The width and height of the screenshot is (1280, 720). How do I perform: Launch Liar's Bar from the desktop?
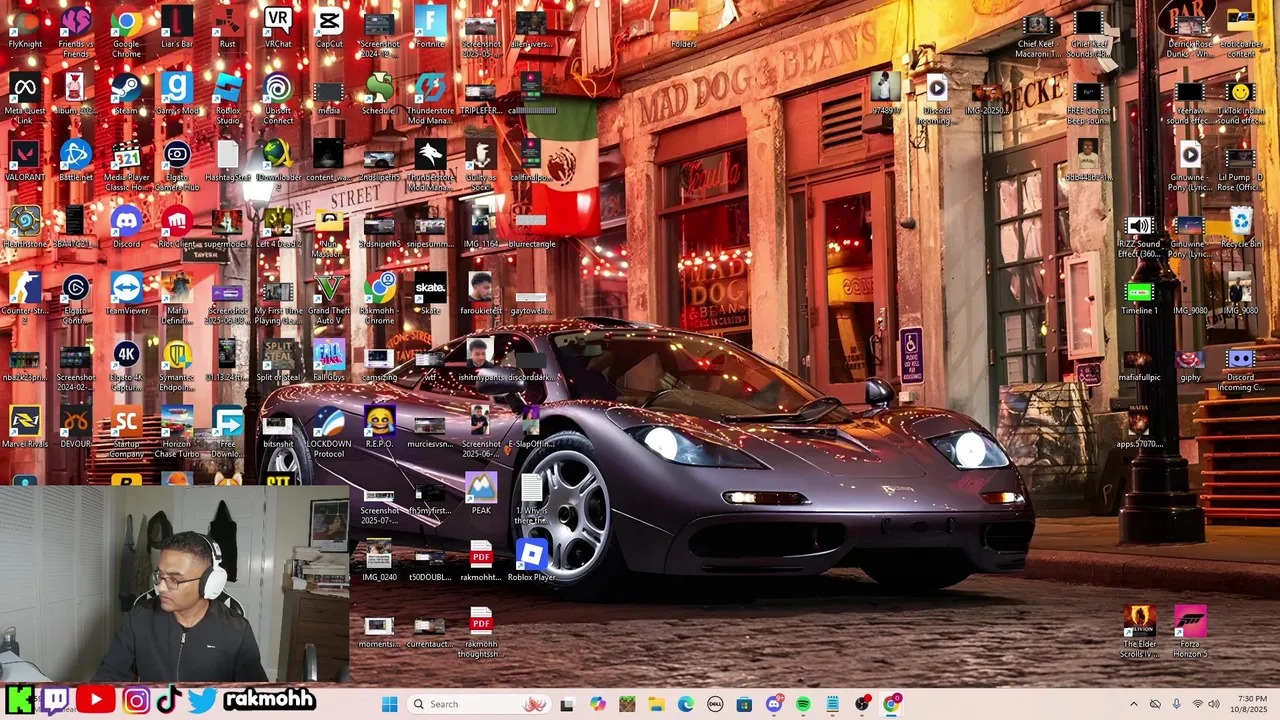[177, 28]
